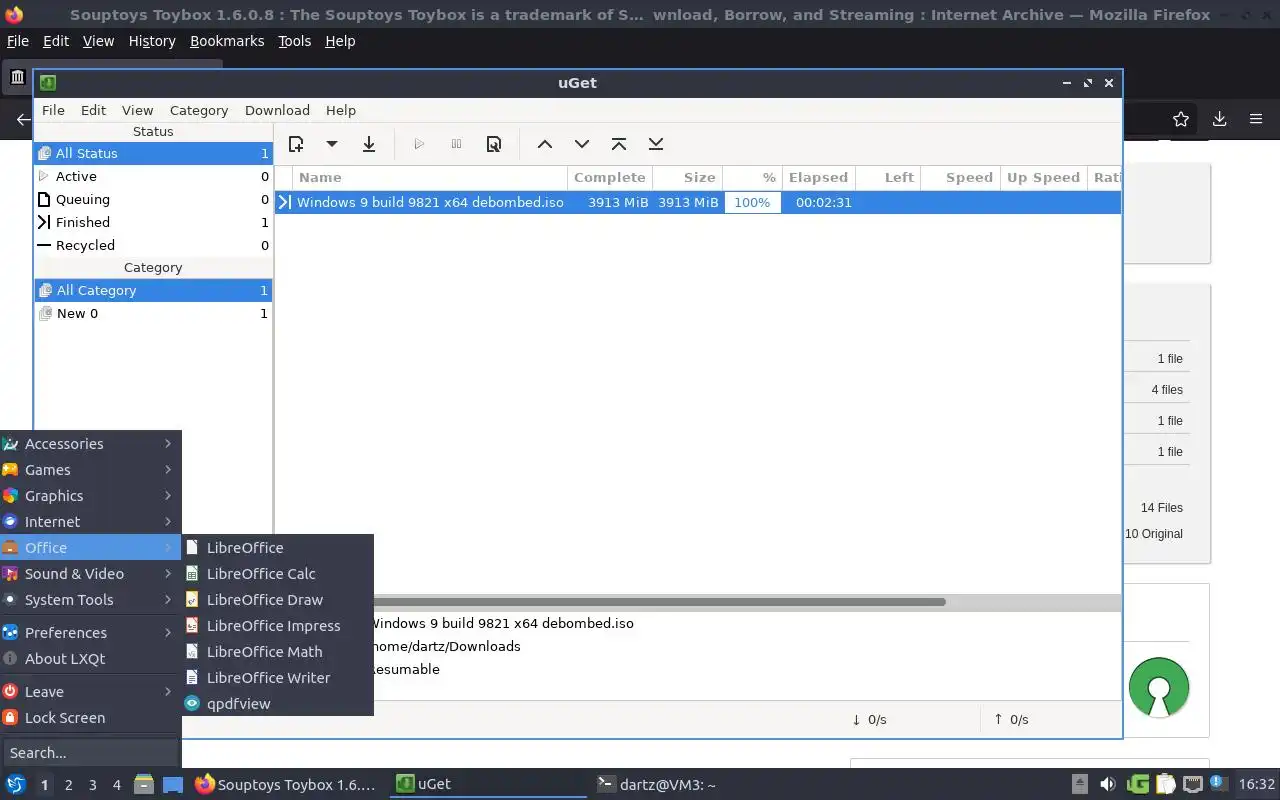Open uGet Edit menu
This screenshot has height=800, width=1280.
pyautogui.click(x=93, y=110)
